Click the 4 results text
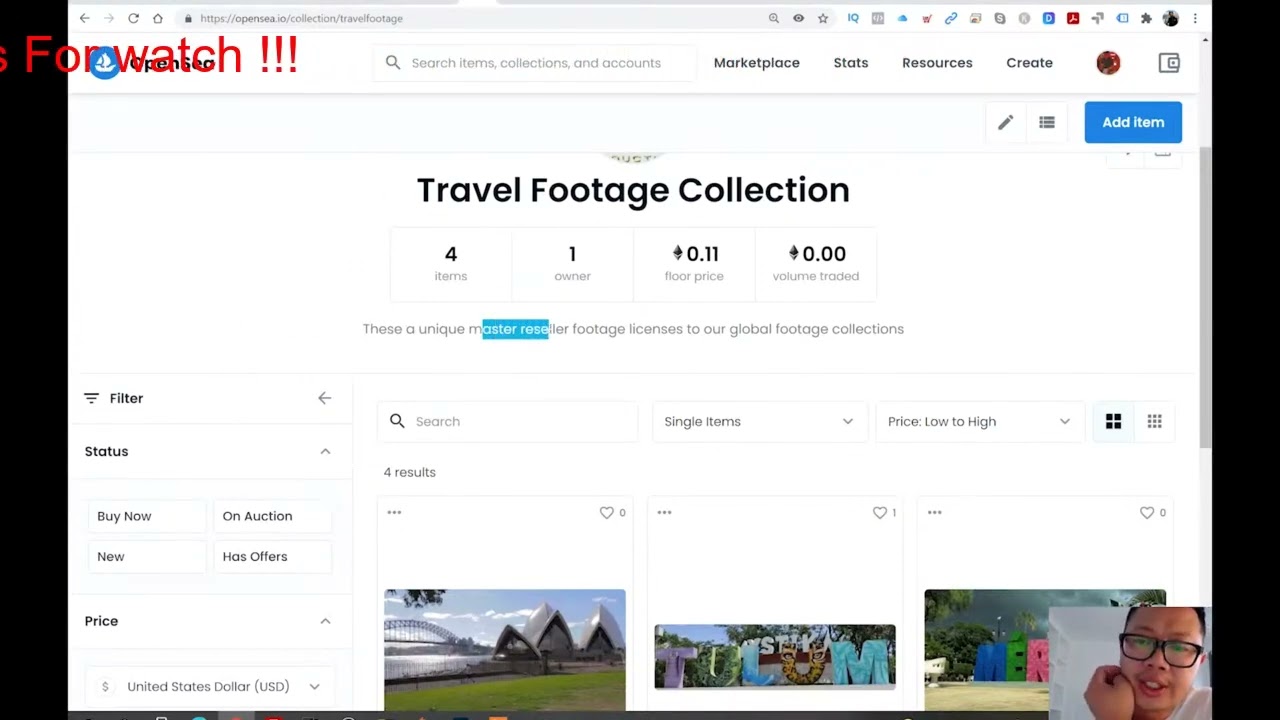Viewport: 1280px width, 720px height. [x=410, y=472]
